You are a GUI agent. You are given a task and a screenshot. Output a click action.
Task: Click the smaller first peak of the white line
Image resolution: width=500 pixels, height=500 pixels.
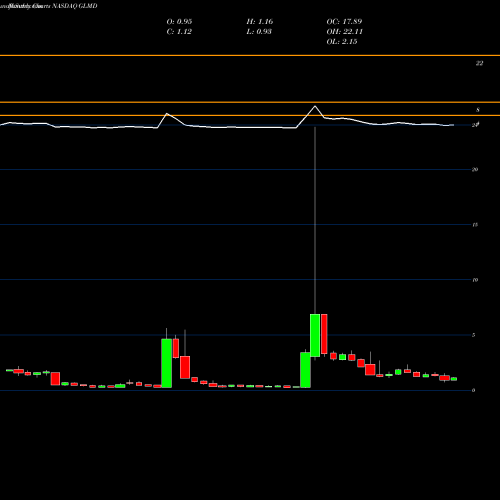[167, 114]
